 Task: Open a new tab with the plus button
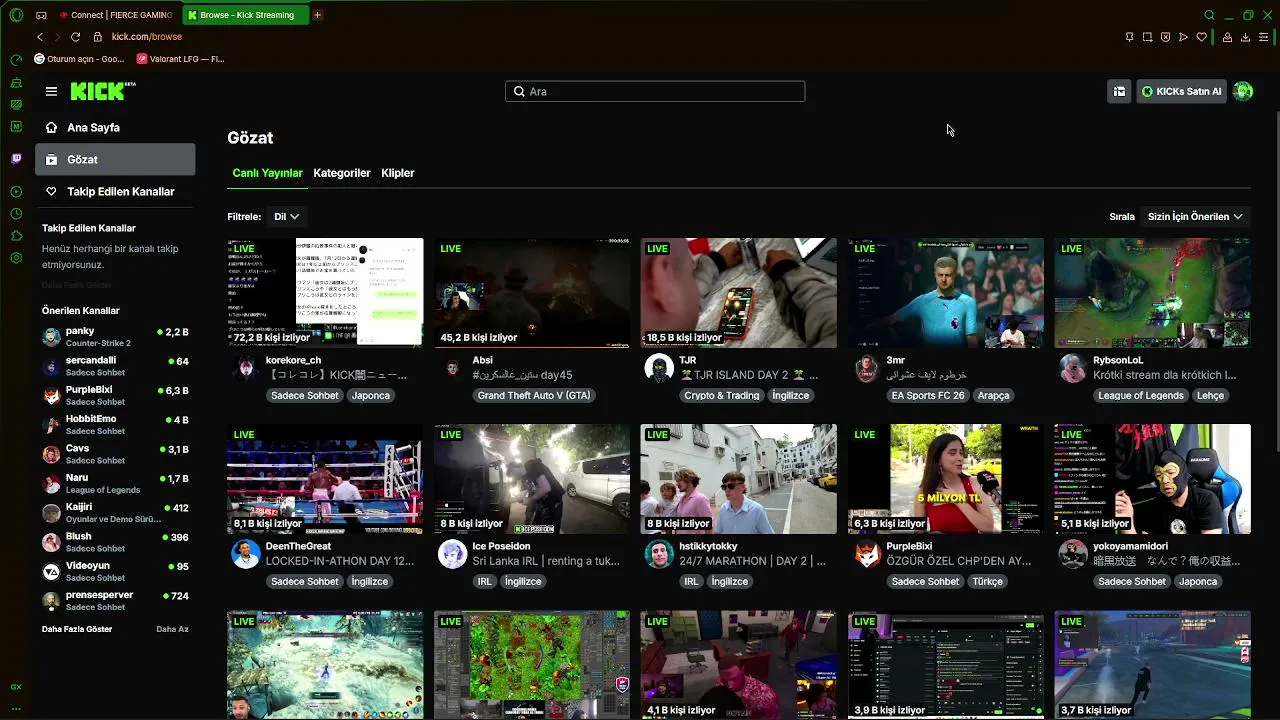tap(318, 15)
